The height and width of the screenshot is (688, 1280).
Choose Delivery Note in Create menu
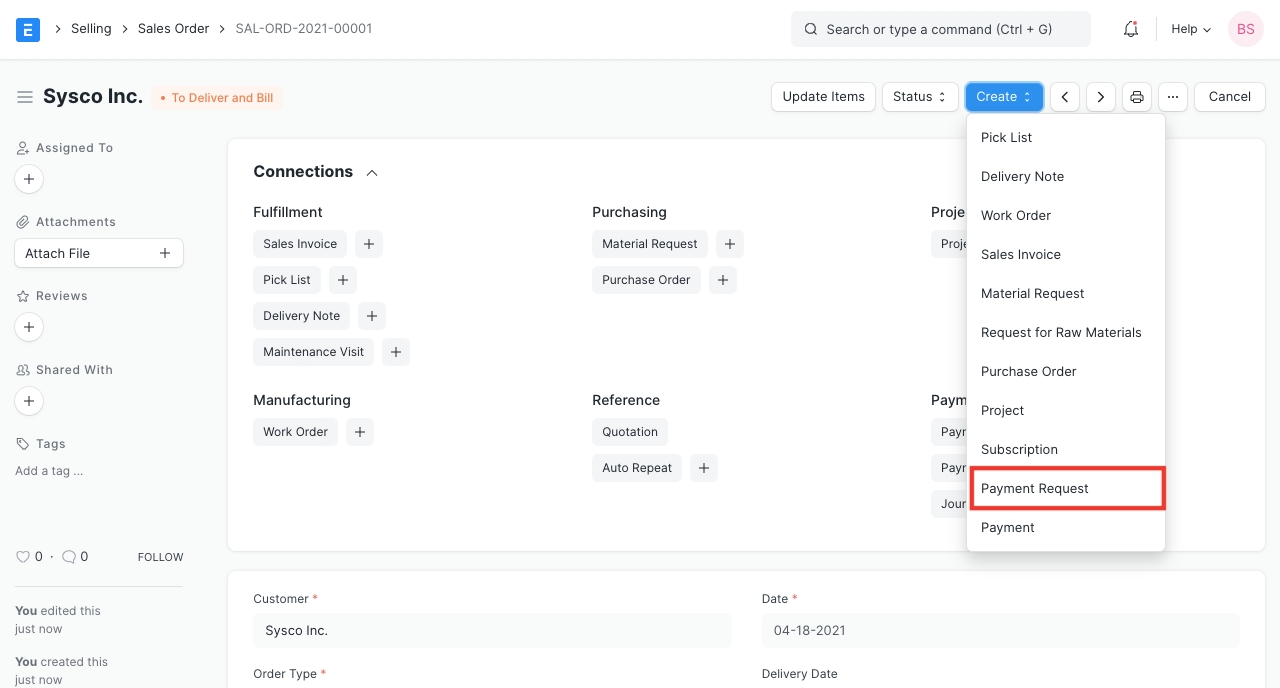pos(1022,177)
